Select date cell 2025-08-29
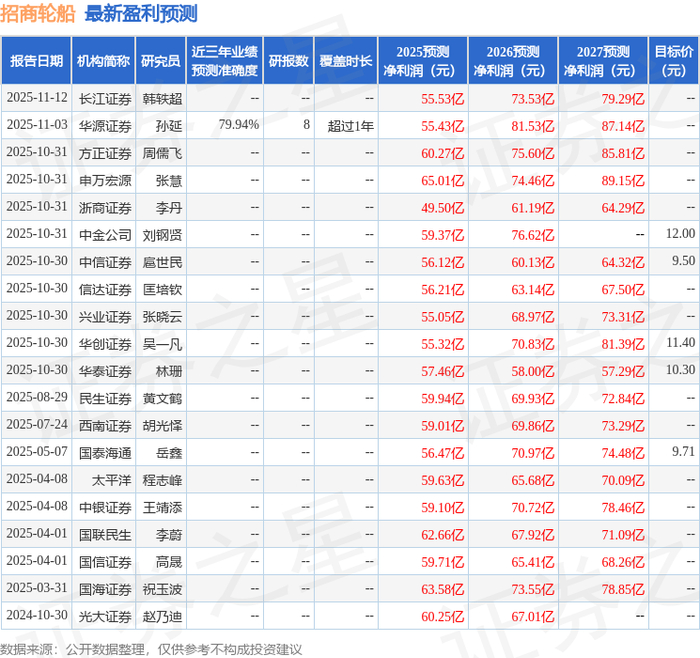 (37, 397)
